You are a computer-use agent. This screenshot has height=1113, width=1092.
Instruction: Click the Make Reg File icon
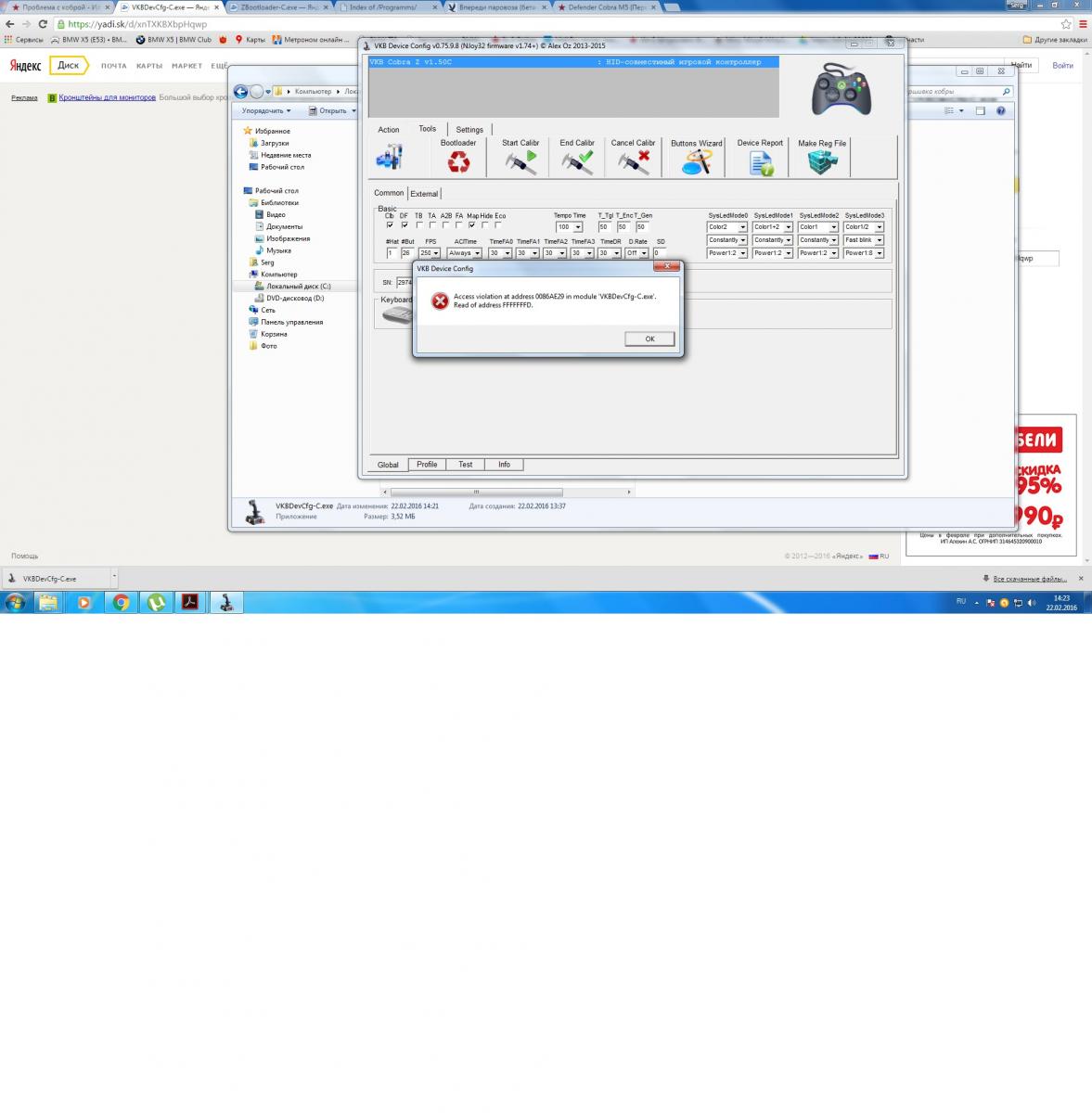tap(822, 162)
